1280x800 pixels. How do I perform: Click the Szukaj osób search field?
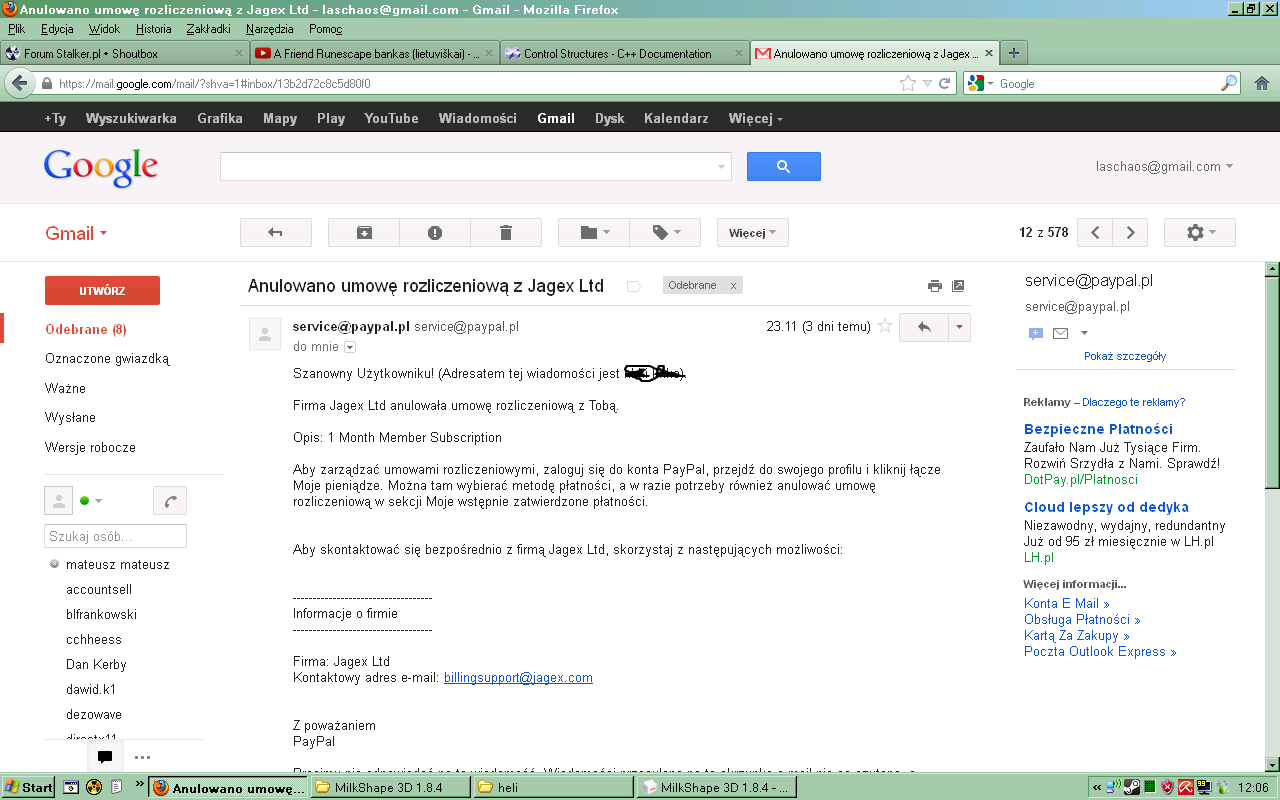(116, 536)
